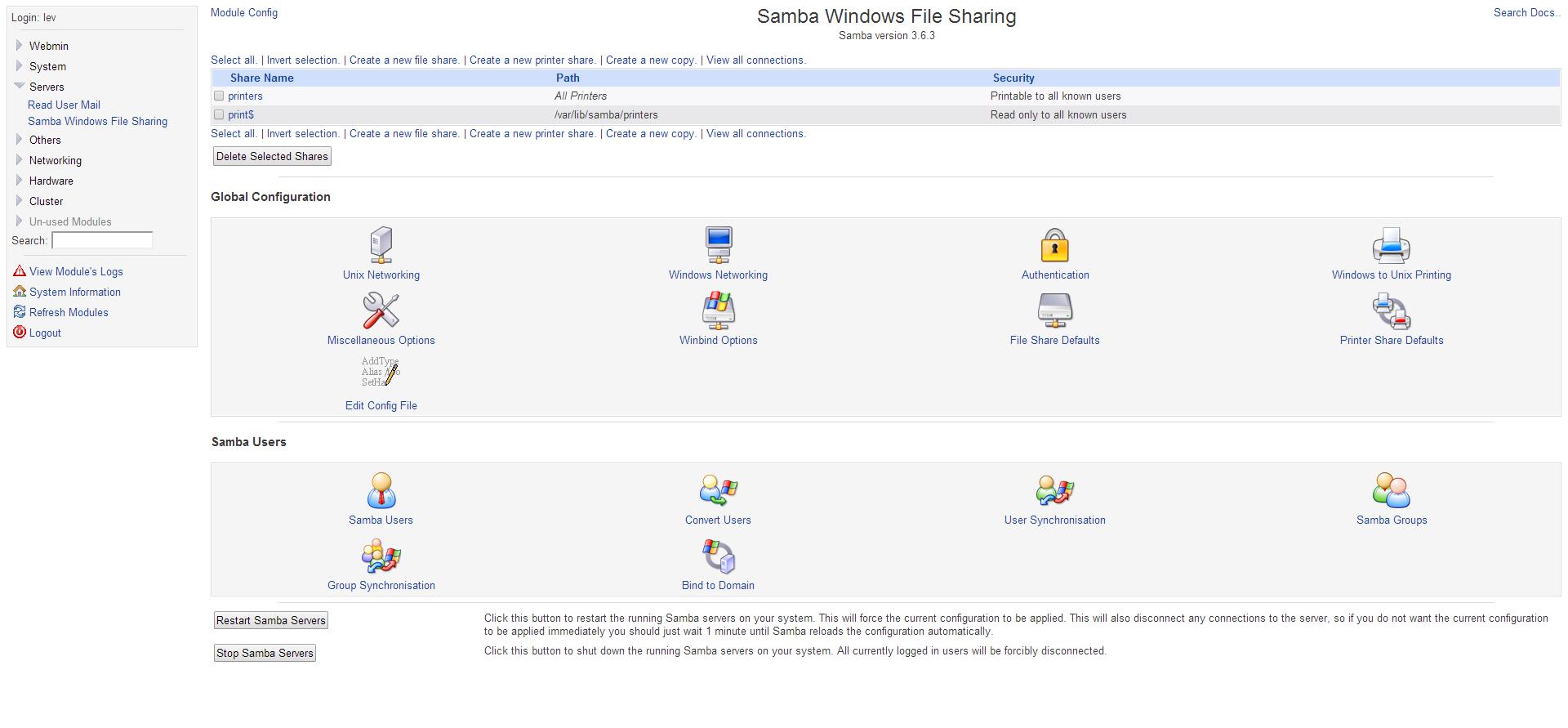Select the print$ share checkbox
Image resolution: width=1568 pixels, height=728 pixels.
click(x=219, y=114)
